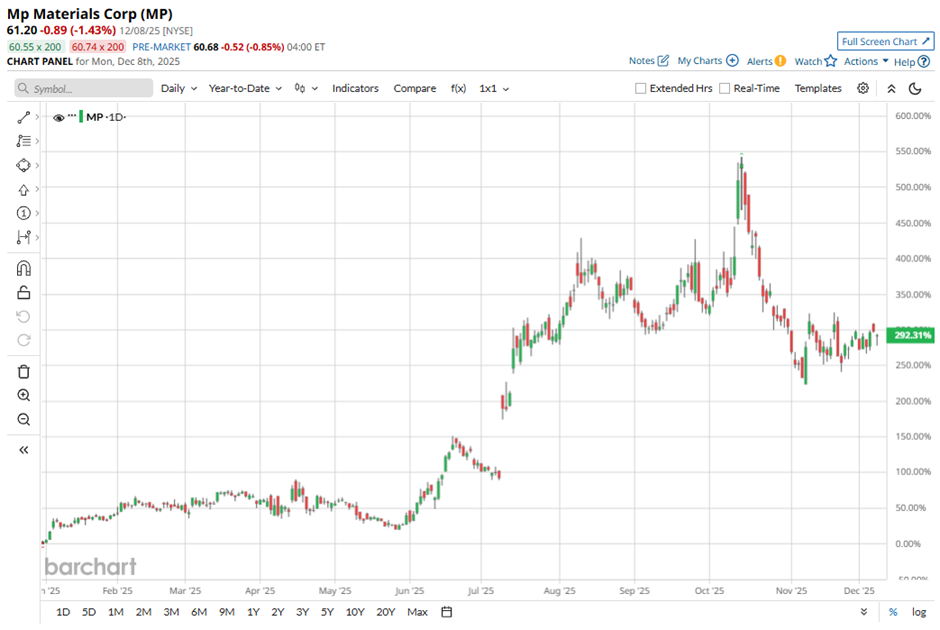940x630 pixels.
Task: Open the Year-to-Date period dropdown
Action: pos(245,88)
